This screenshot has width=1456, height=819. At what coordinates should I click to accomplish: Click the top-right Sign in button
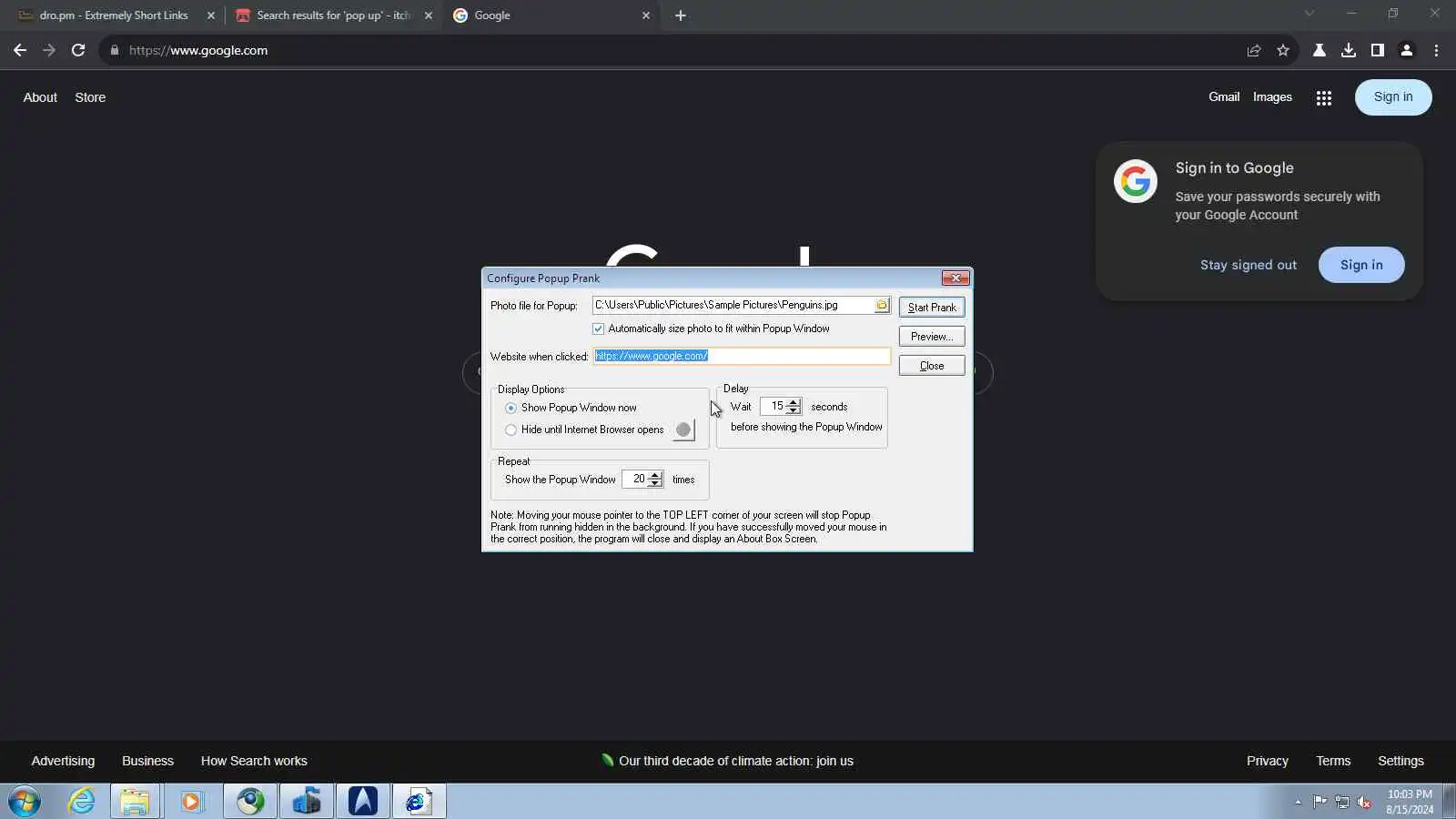[1393, 97]
